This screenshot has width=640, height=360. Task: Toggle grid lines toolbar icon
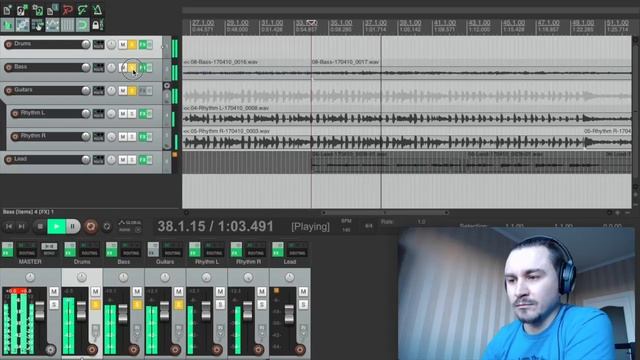(67, 25)
